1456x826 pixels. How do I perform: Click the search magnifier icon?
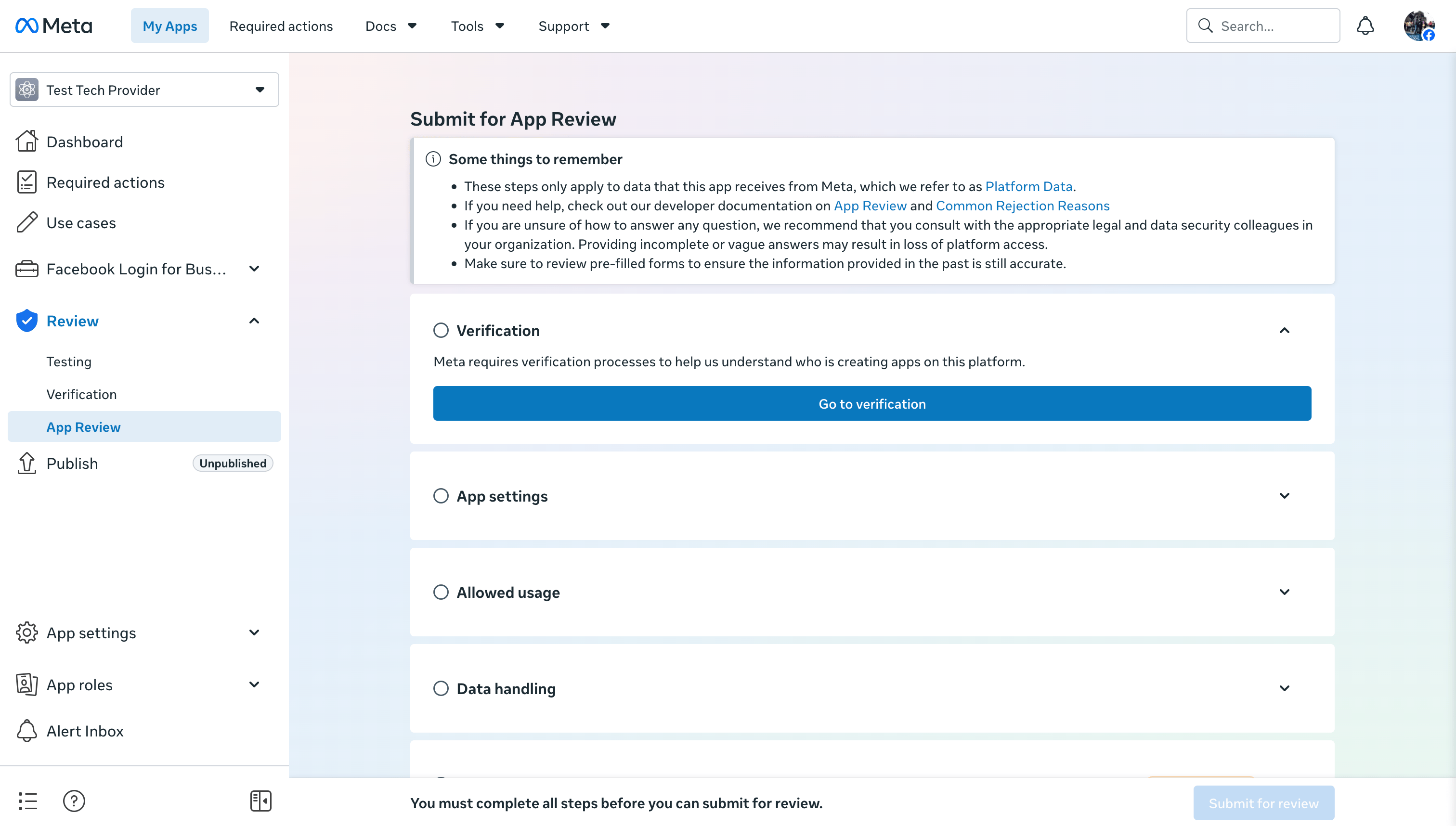pyautogui.click(x=1205, y=26)
